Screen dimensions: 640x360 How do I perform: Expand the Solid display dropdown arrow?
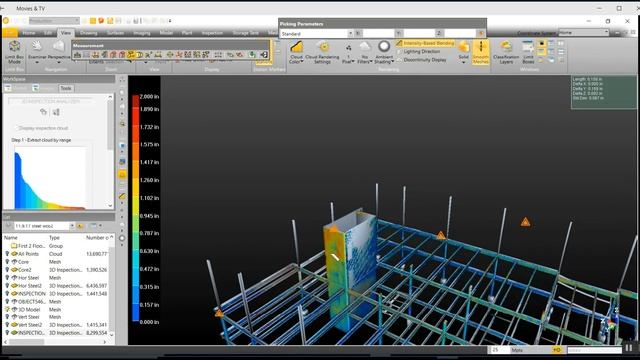[x=464, y=62]
